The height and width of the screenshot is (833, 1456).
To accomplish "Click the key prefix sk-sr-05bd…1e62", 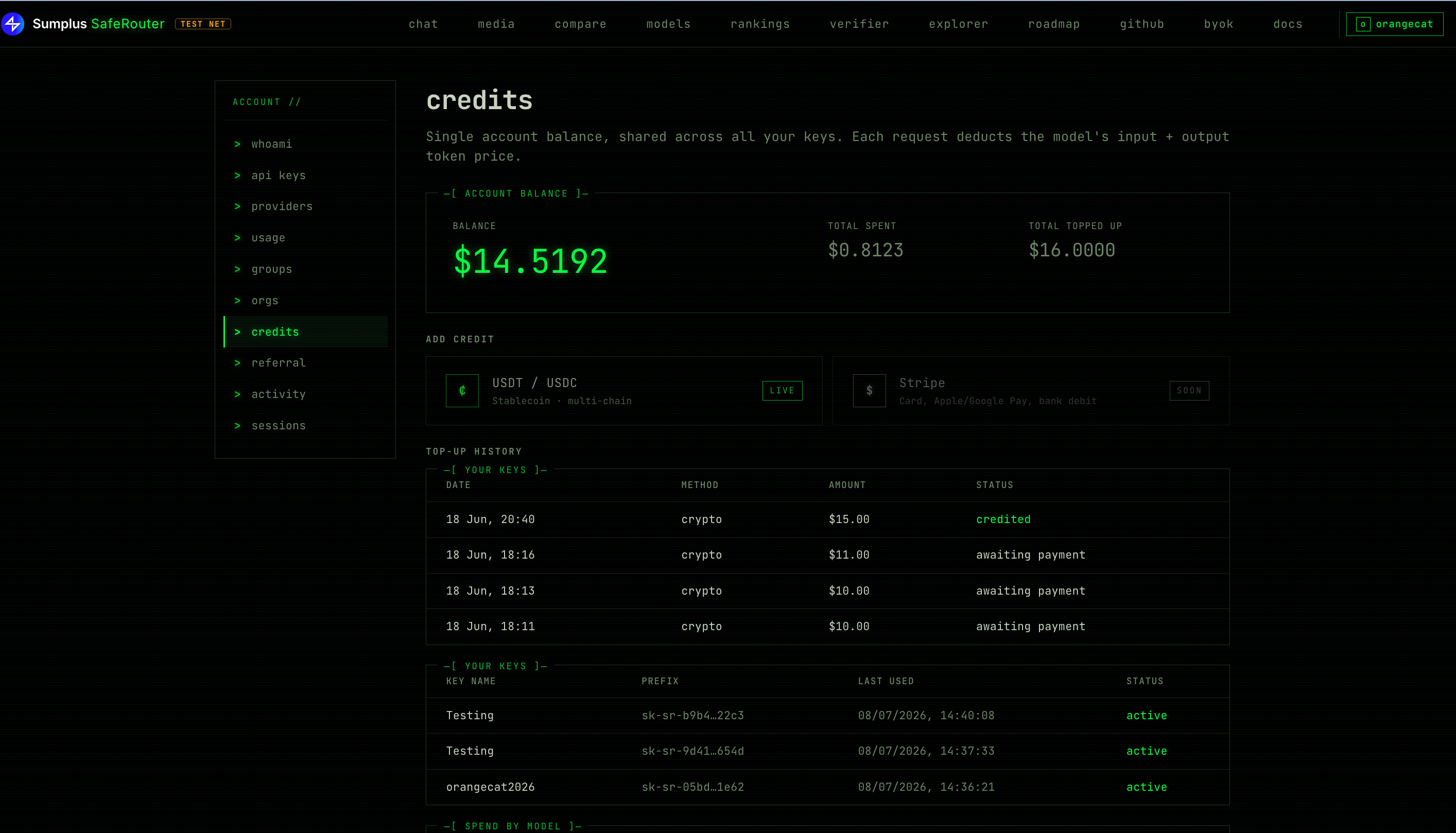I will (x=692, y=787).
